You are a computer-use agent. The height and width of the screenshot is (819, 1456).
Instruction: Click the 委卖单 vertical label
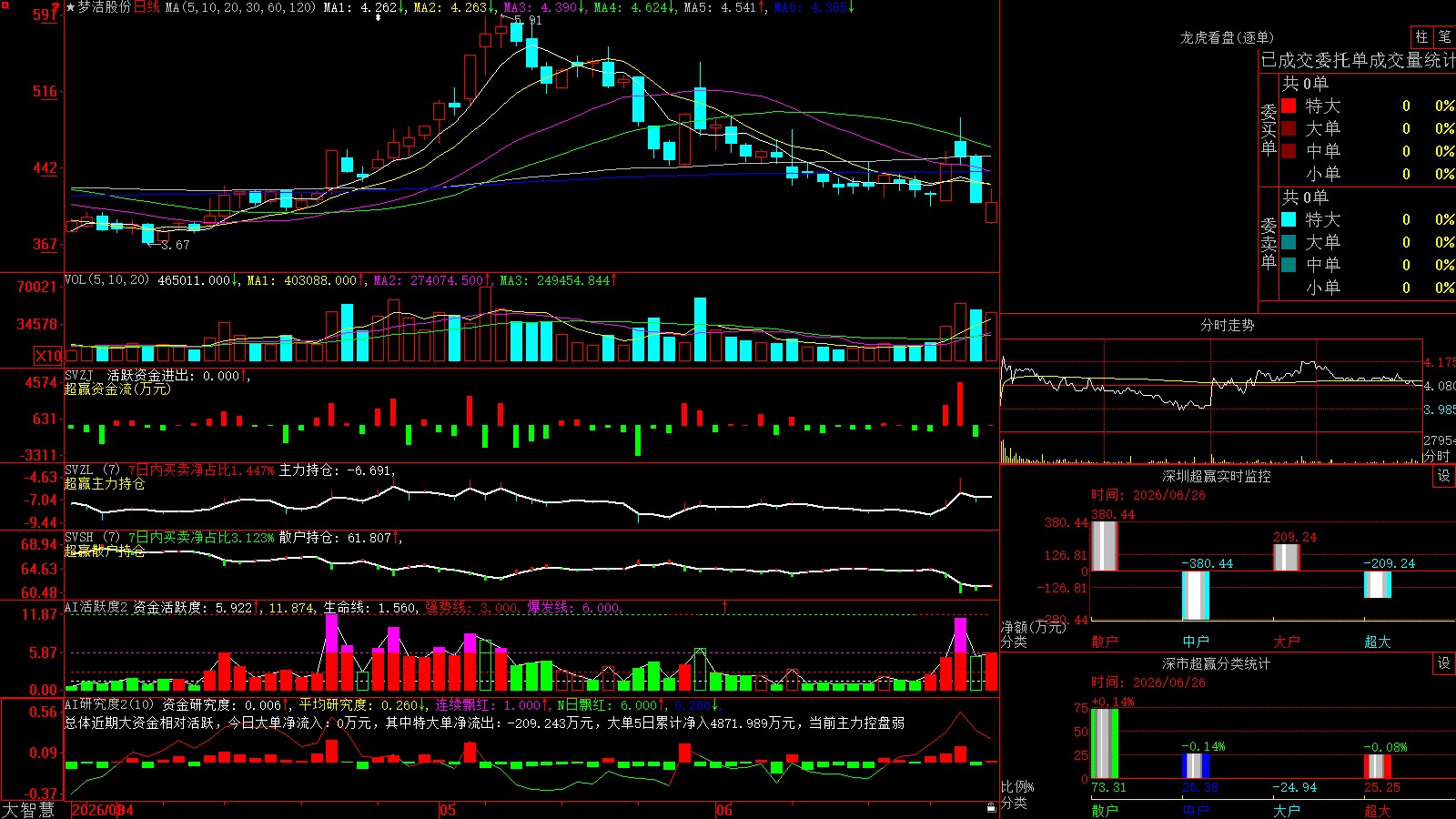click(1269, 243)
